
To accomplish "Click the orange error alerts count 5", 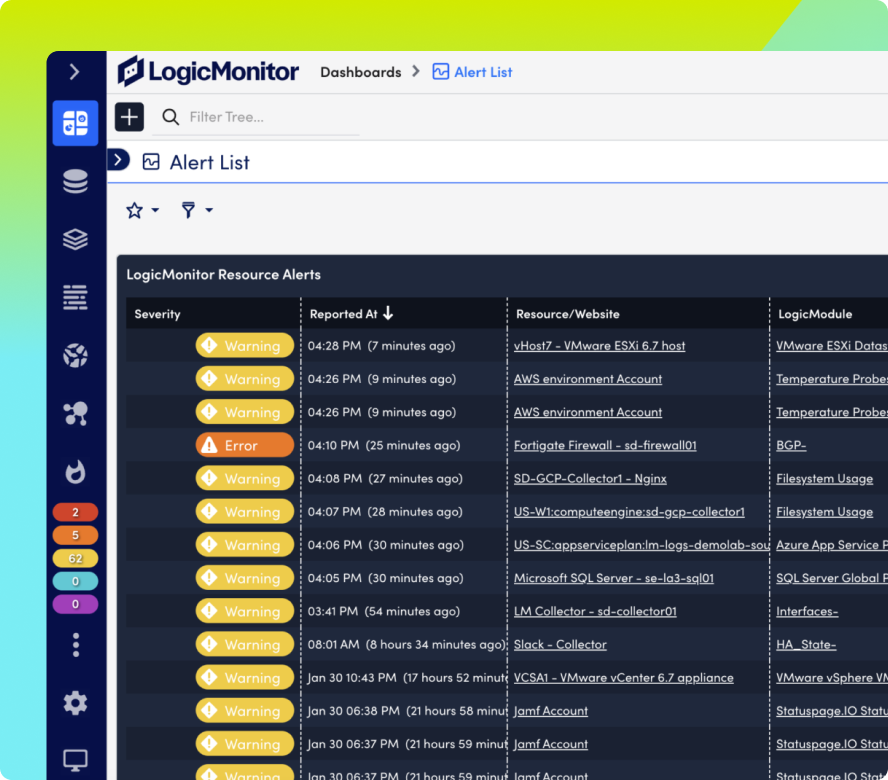I will pyautogui.click(x=75, y=535).
